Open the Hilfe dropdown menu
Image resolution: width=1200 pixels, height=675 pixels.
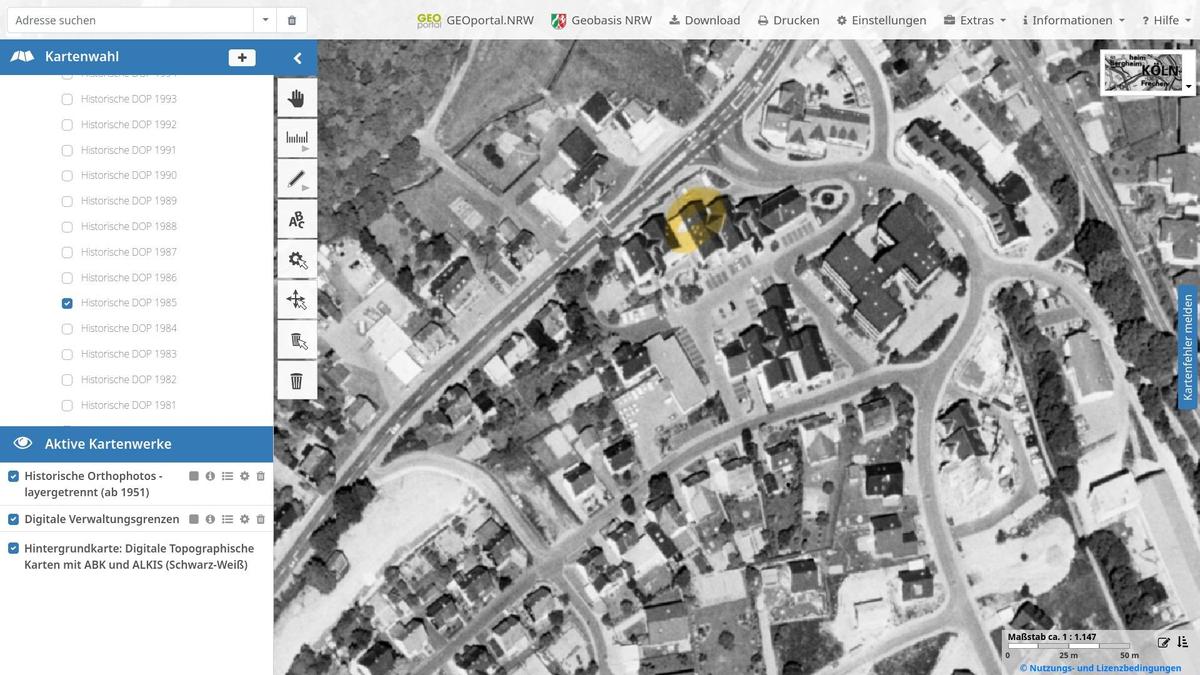1166,20
